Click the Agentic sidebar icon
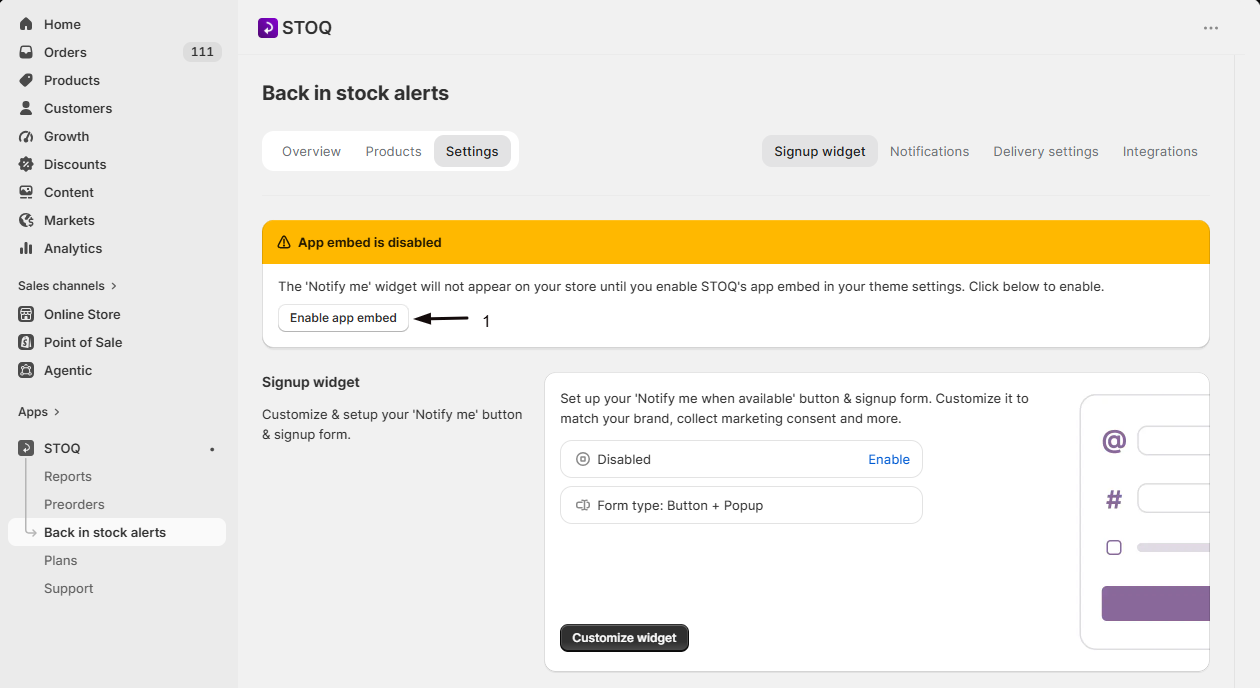The image size is (1260, 688). click(x=26, y=370)
